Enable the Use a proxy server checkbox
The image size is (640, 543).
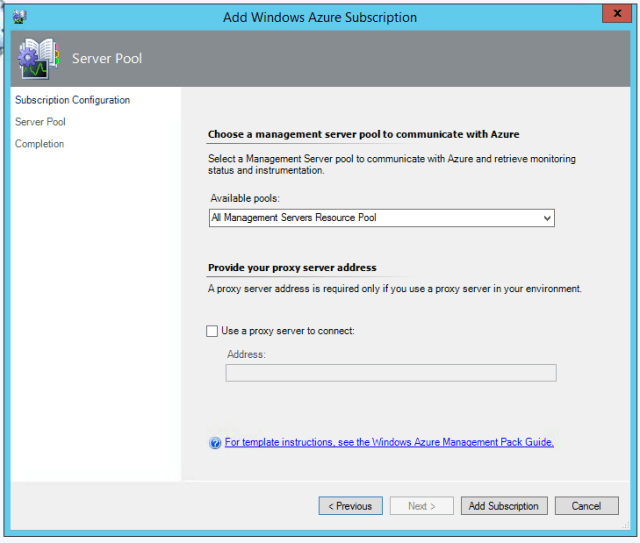click(x=212, y=331)
